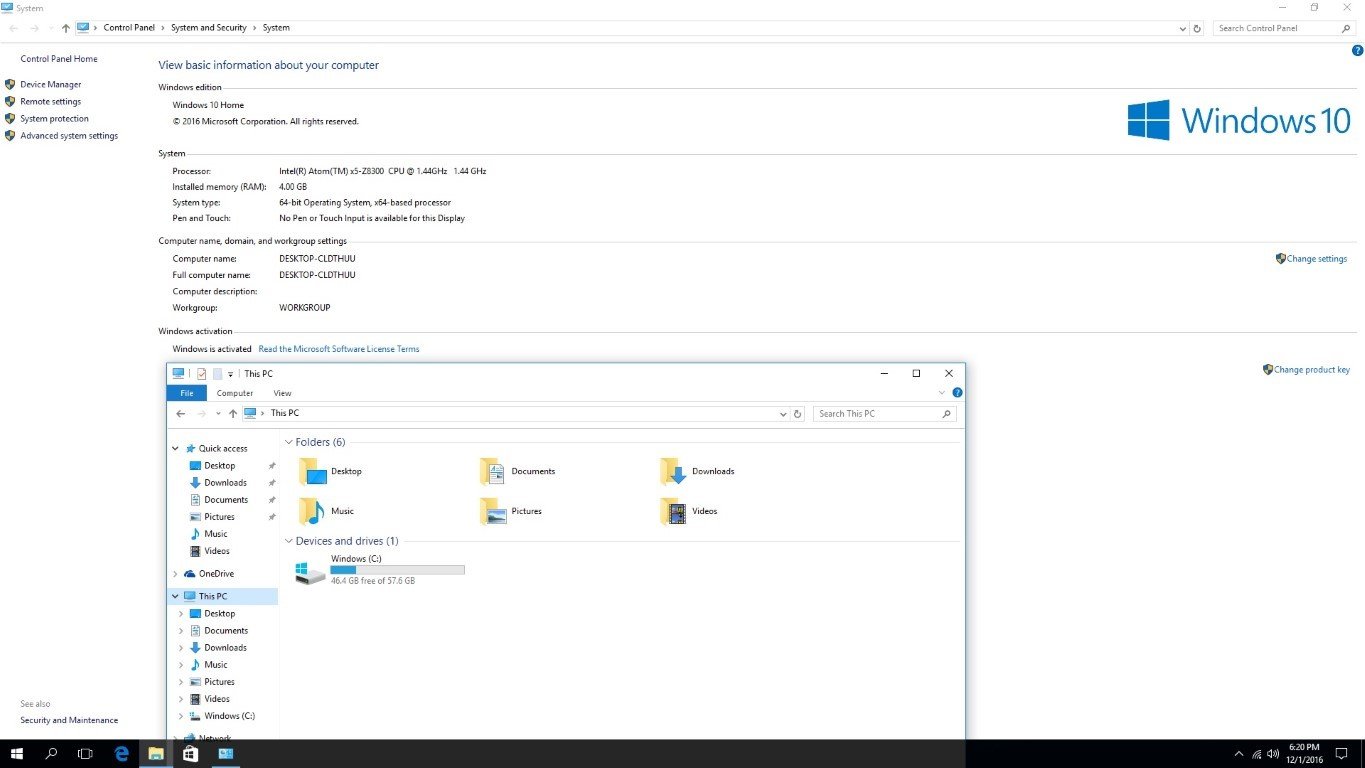Open Remote settings link
The width and height of the screenshot is (1365, 768).
[50, 102]
